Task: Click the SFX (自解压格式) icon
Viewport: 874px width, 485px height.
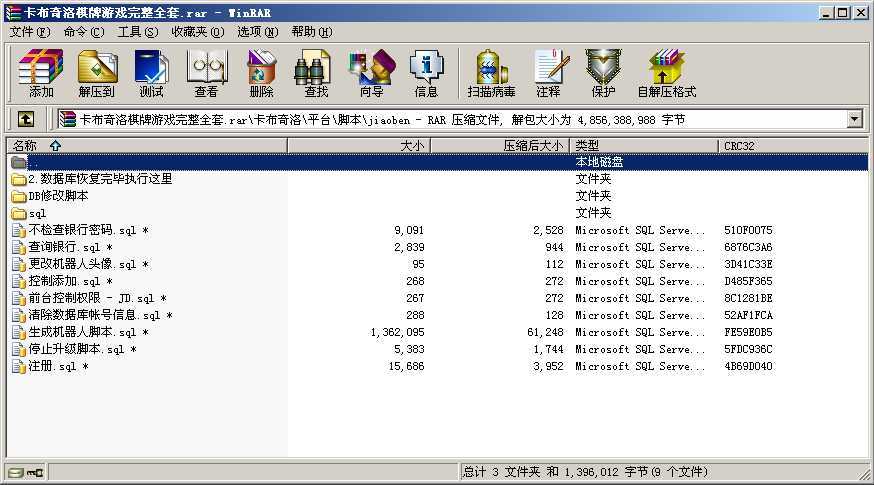Action: tap(667, 73)
